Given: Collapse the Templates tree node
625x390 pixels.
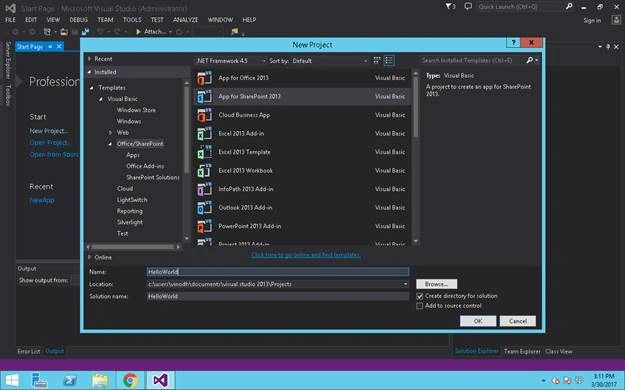Looking at the screenshot, I should (x=92, y=88).
